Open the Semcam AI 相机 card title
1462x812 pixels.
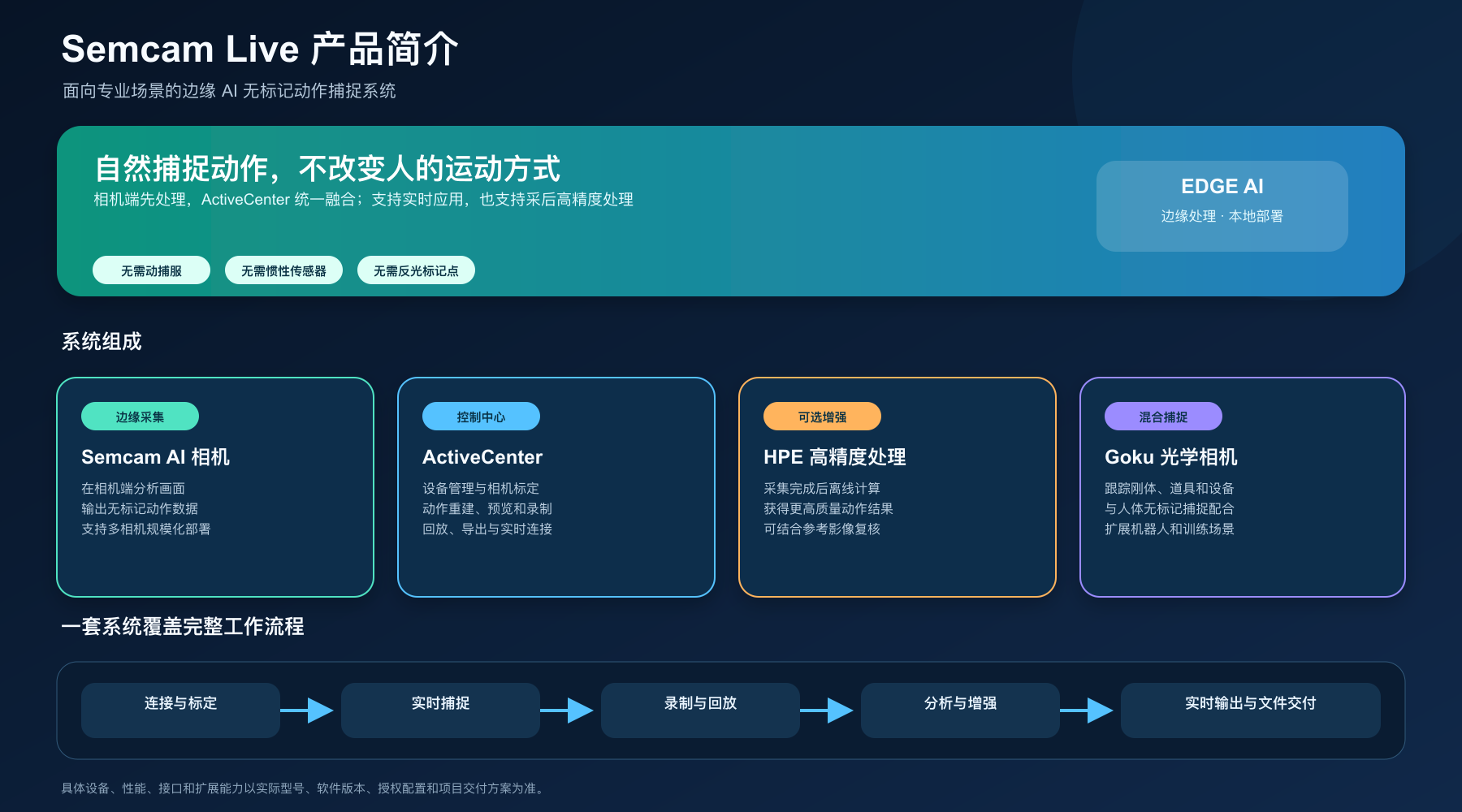coord(155,457)
